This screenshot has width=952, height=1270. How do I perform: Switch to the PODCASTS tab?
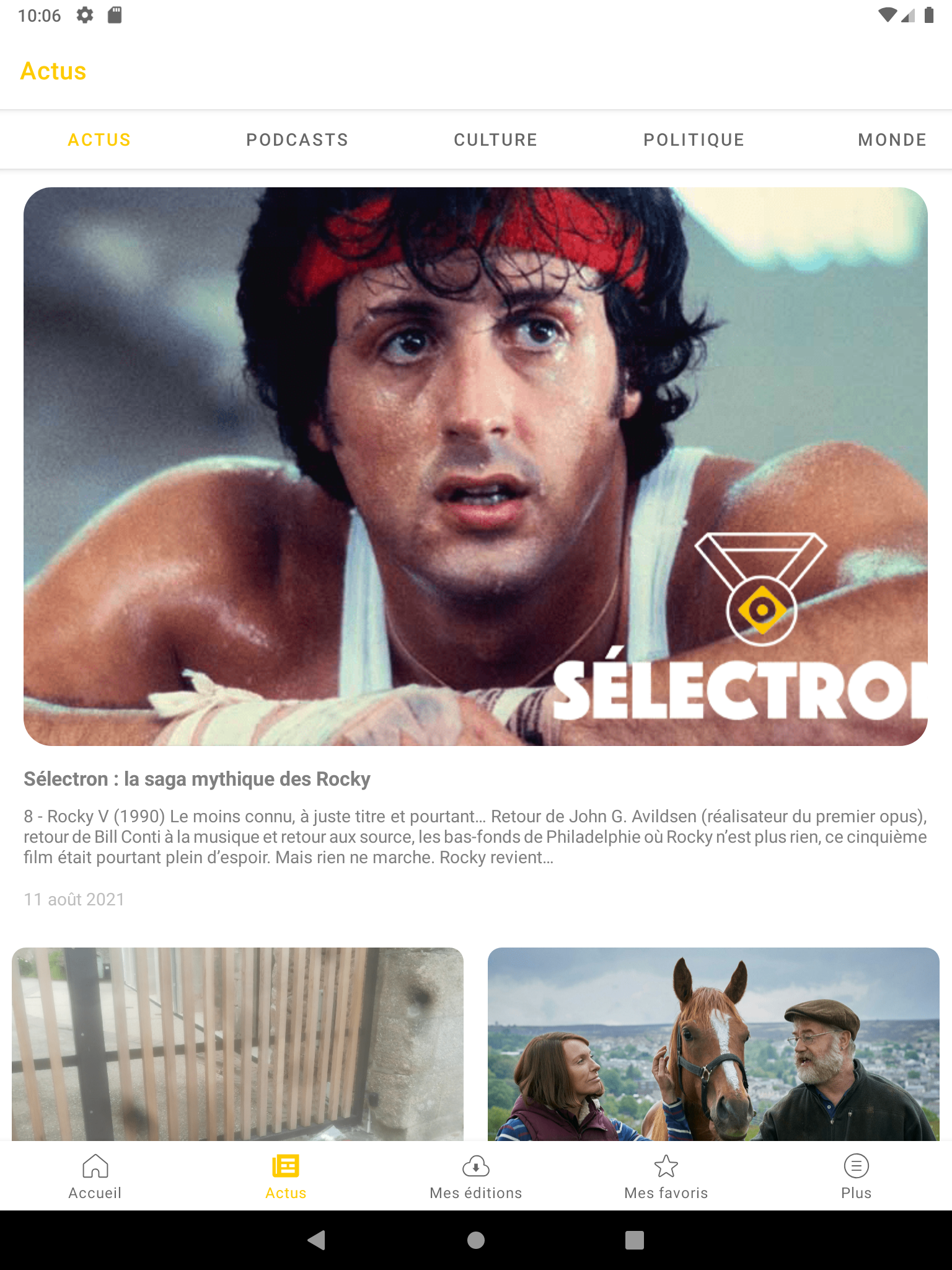297,140
